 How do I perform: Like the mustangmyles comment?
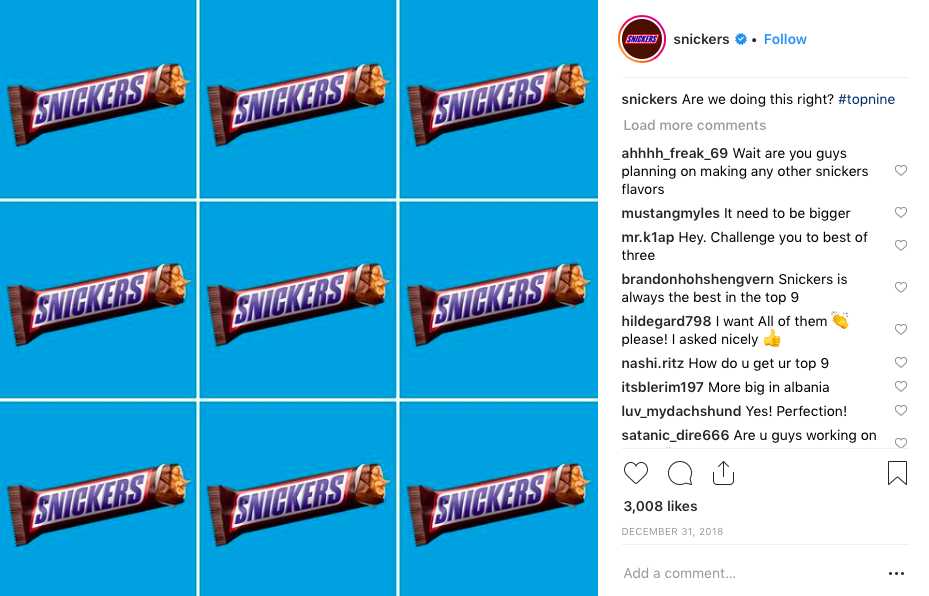[901, 212]
